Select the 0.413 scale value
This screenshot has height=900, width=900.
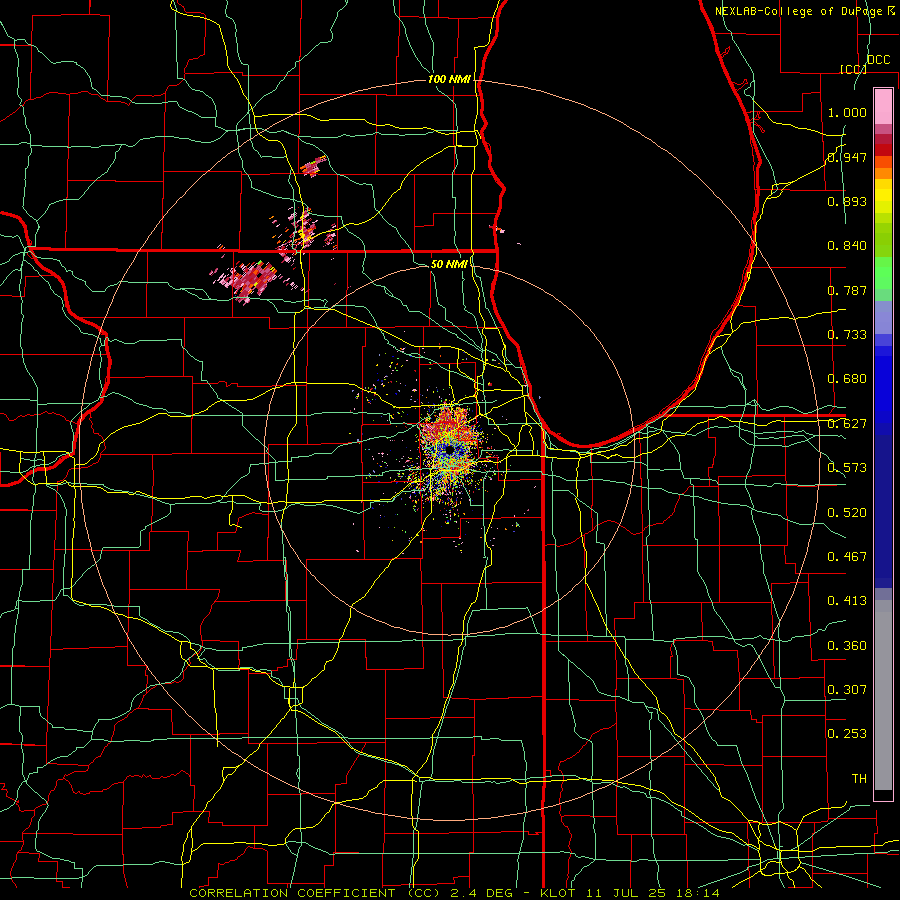847,601
